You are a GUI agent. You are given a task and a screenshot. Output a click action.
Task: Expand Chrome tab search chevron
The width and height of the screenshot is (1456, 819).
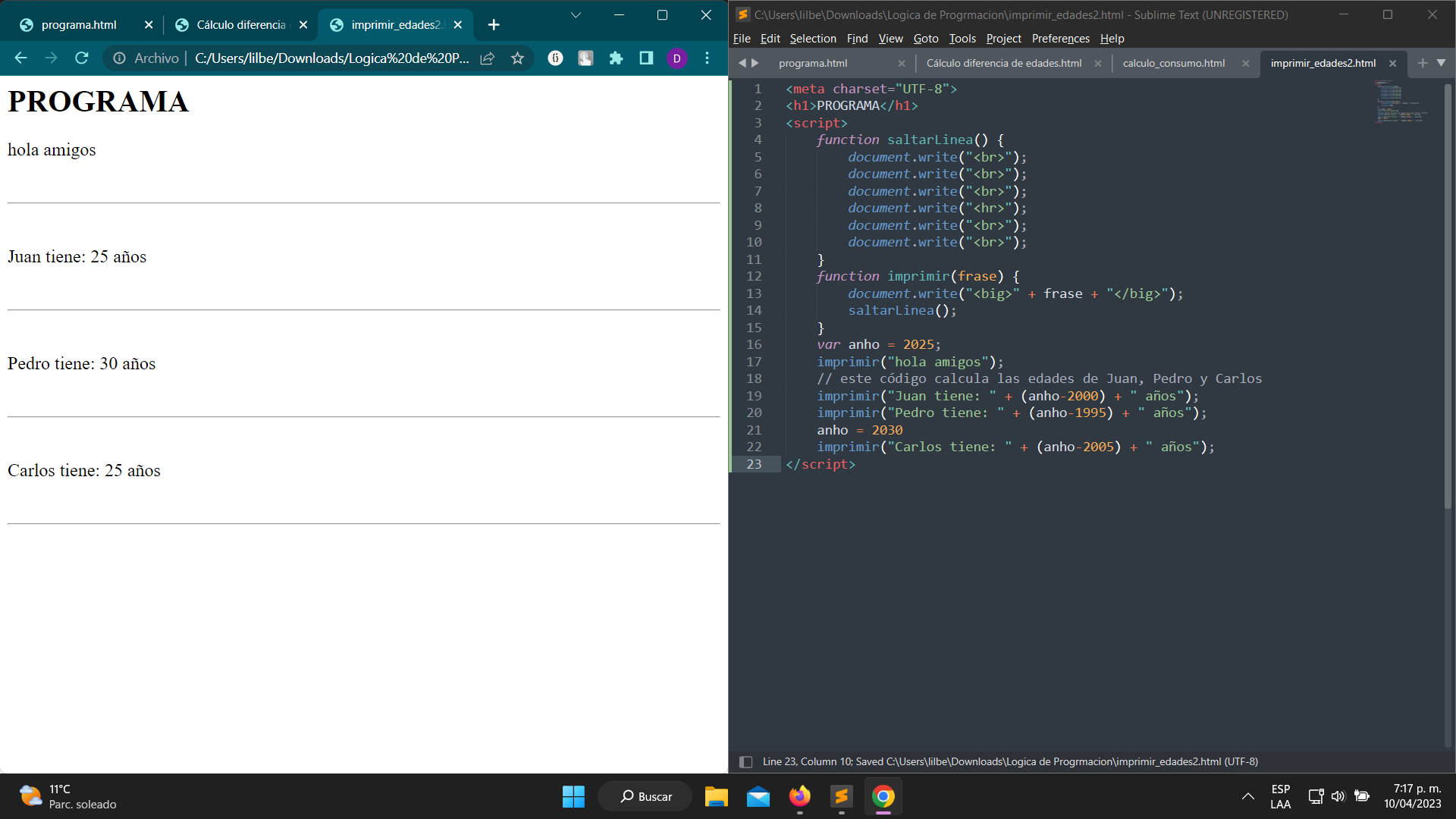576,15
